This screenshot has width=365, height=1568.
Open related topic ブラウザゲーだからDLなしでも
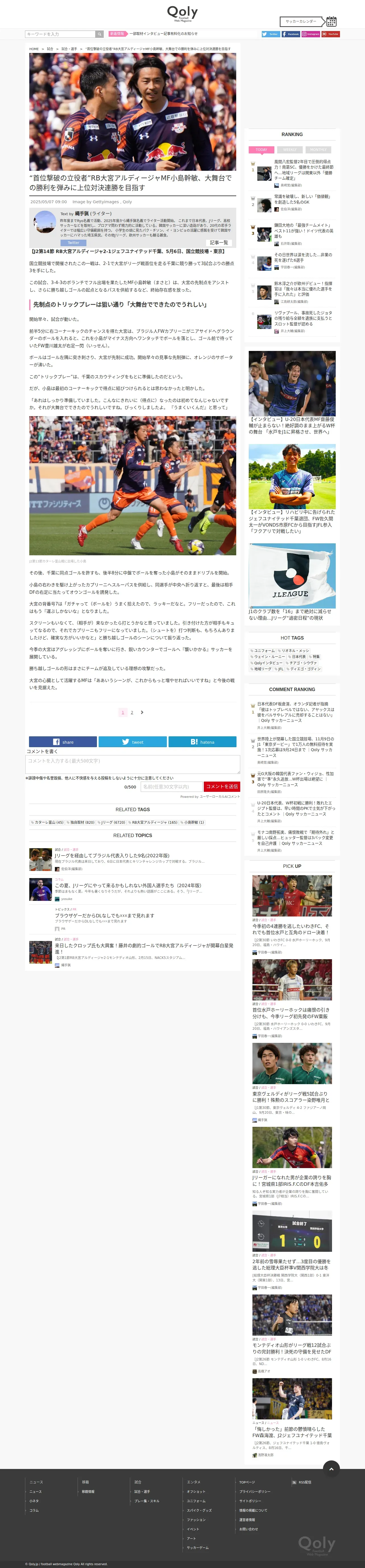(105, 915)
